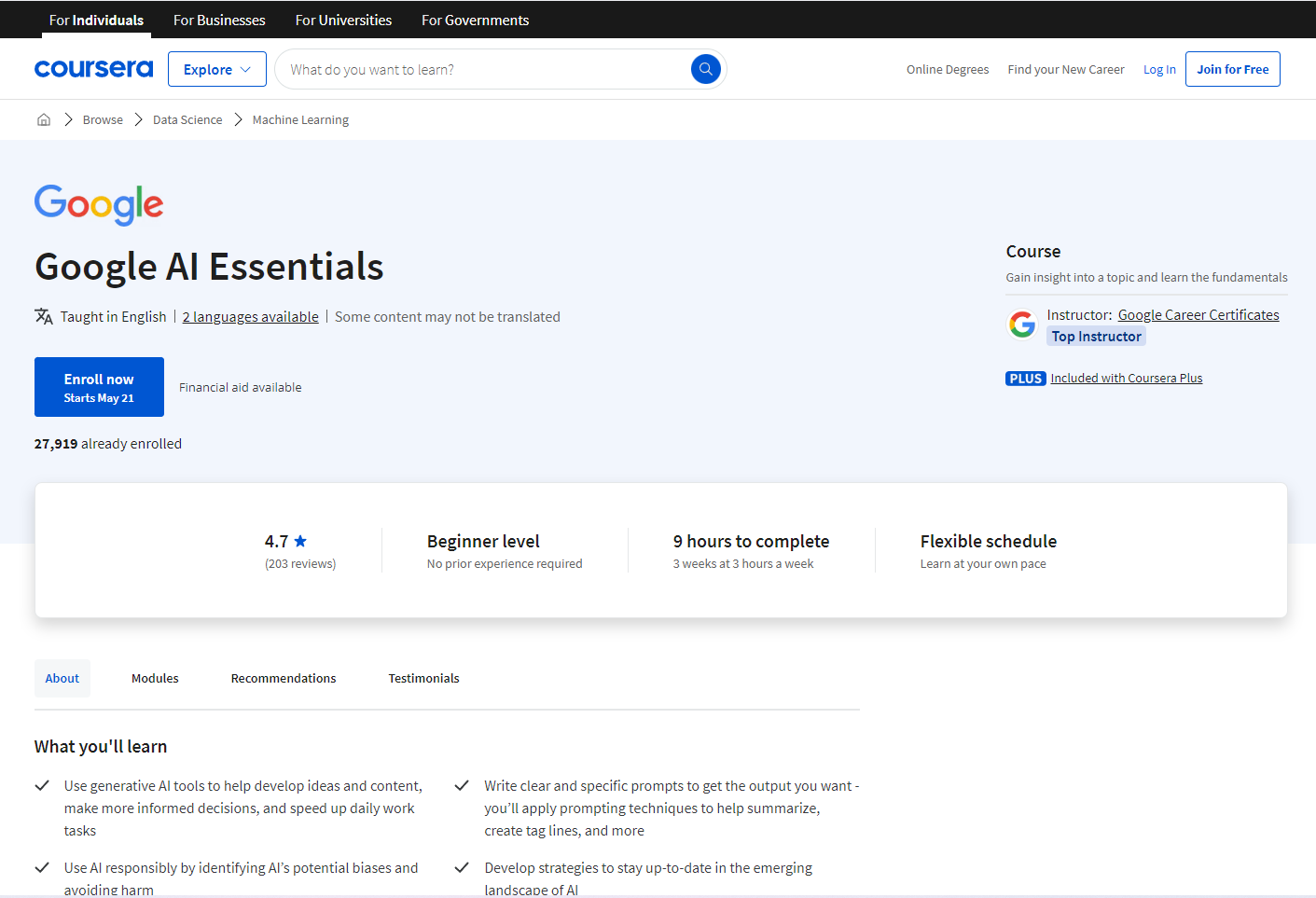Open Find your New Career link
Image resolution: width=1316 pixels, height=898 pixels.
coord(1066,69)
